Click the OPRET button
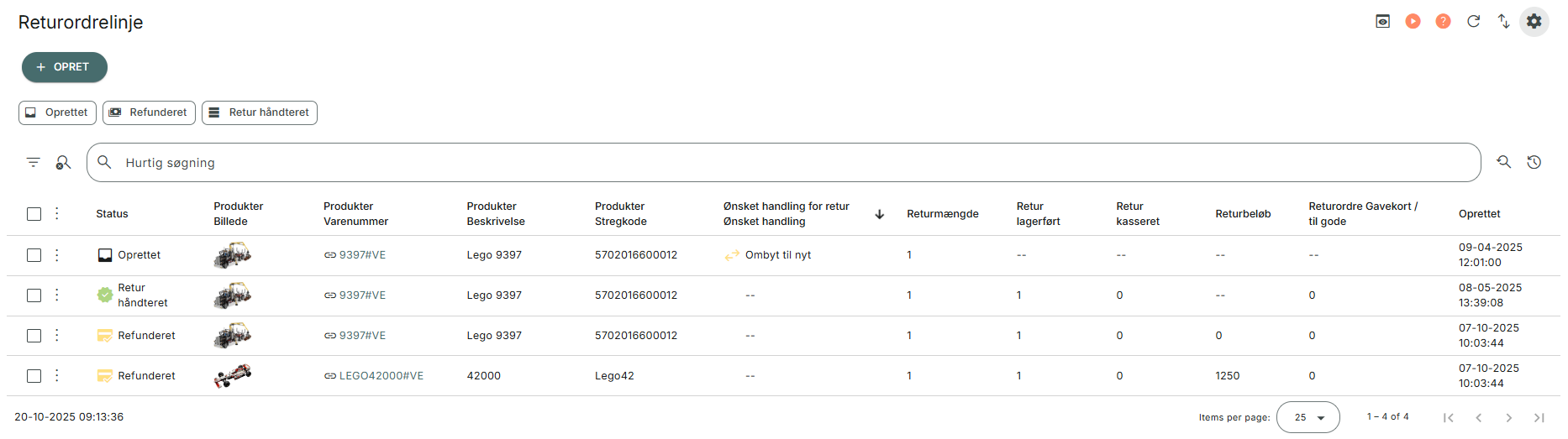Screen dimensions: 1568x439 pos(65,67)
